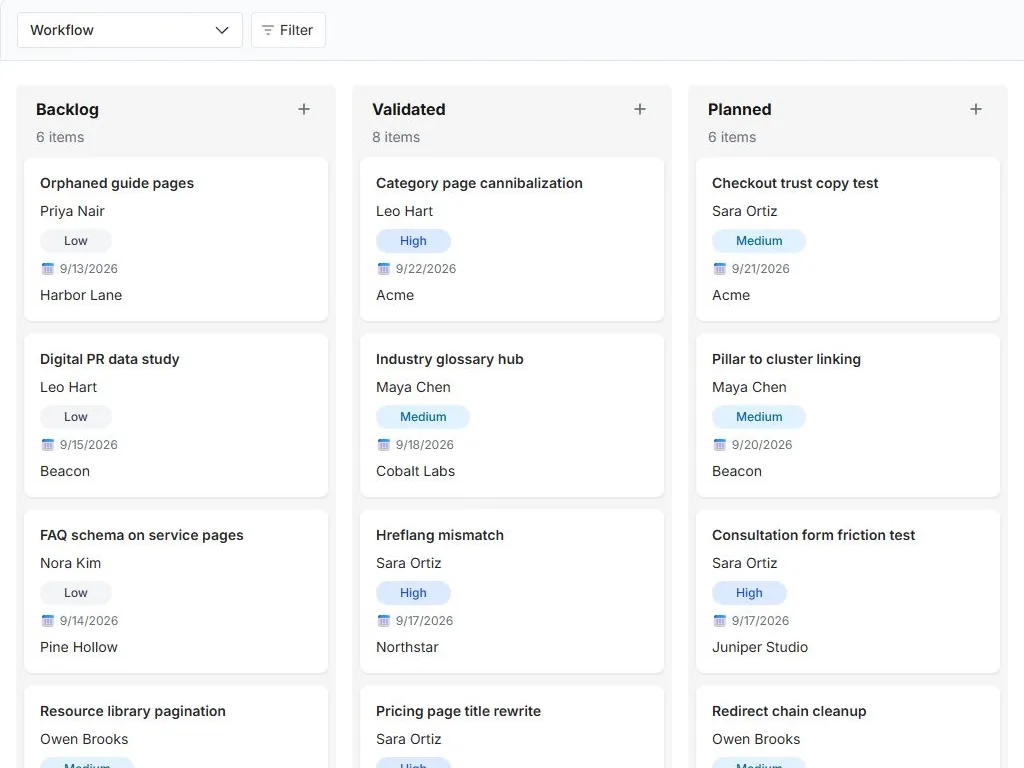Click Acme on Checkout trust copy test card
Screen dimensions: 1024x768
731,295
